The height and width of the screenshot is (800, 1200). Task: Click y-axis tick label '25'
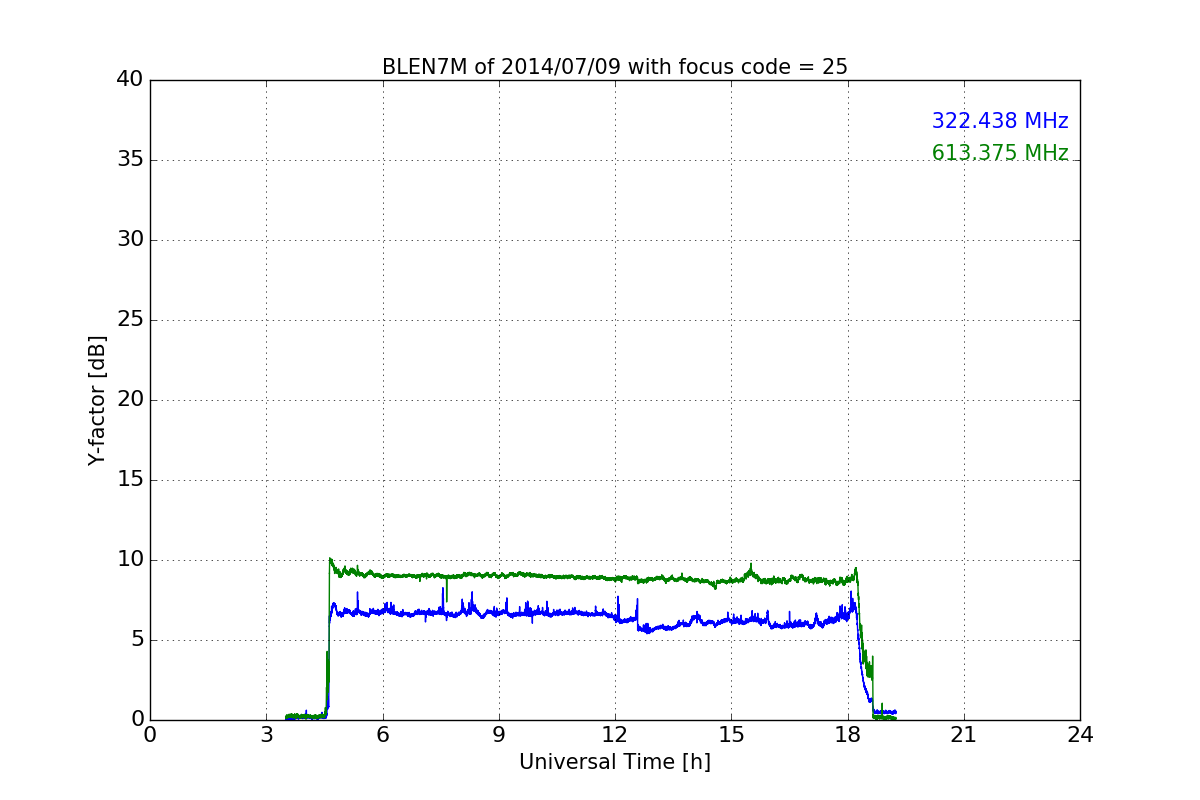coord(130,320)
